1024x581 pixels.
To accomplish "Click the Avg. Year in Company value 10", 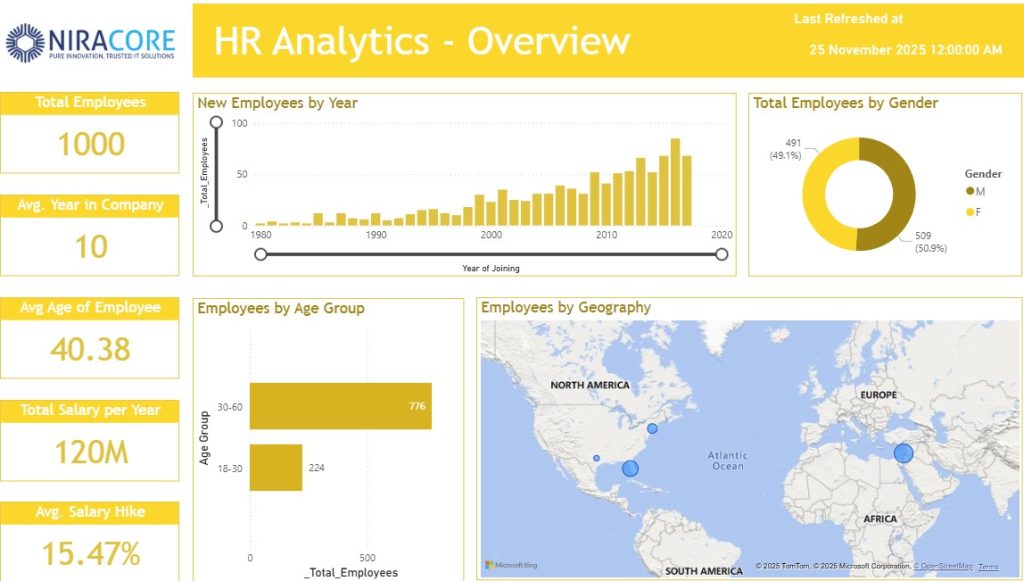I will click(x=91, y=247).
